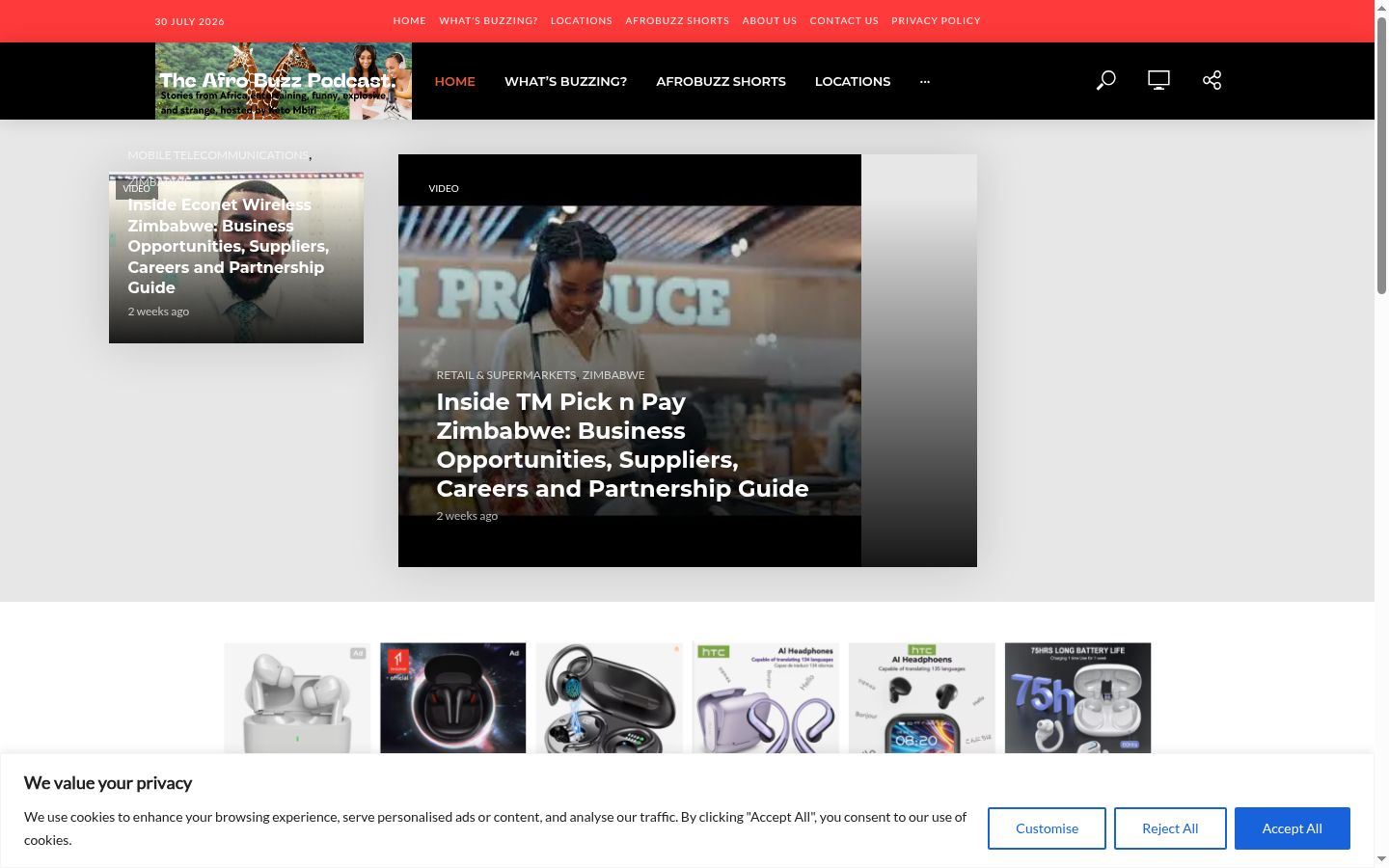
Task: Open AFROBUZZ SHORTS in the red top bar
Action: point(677,20)
